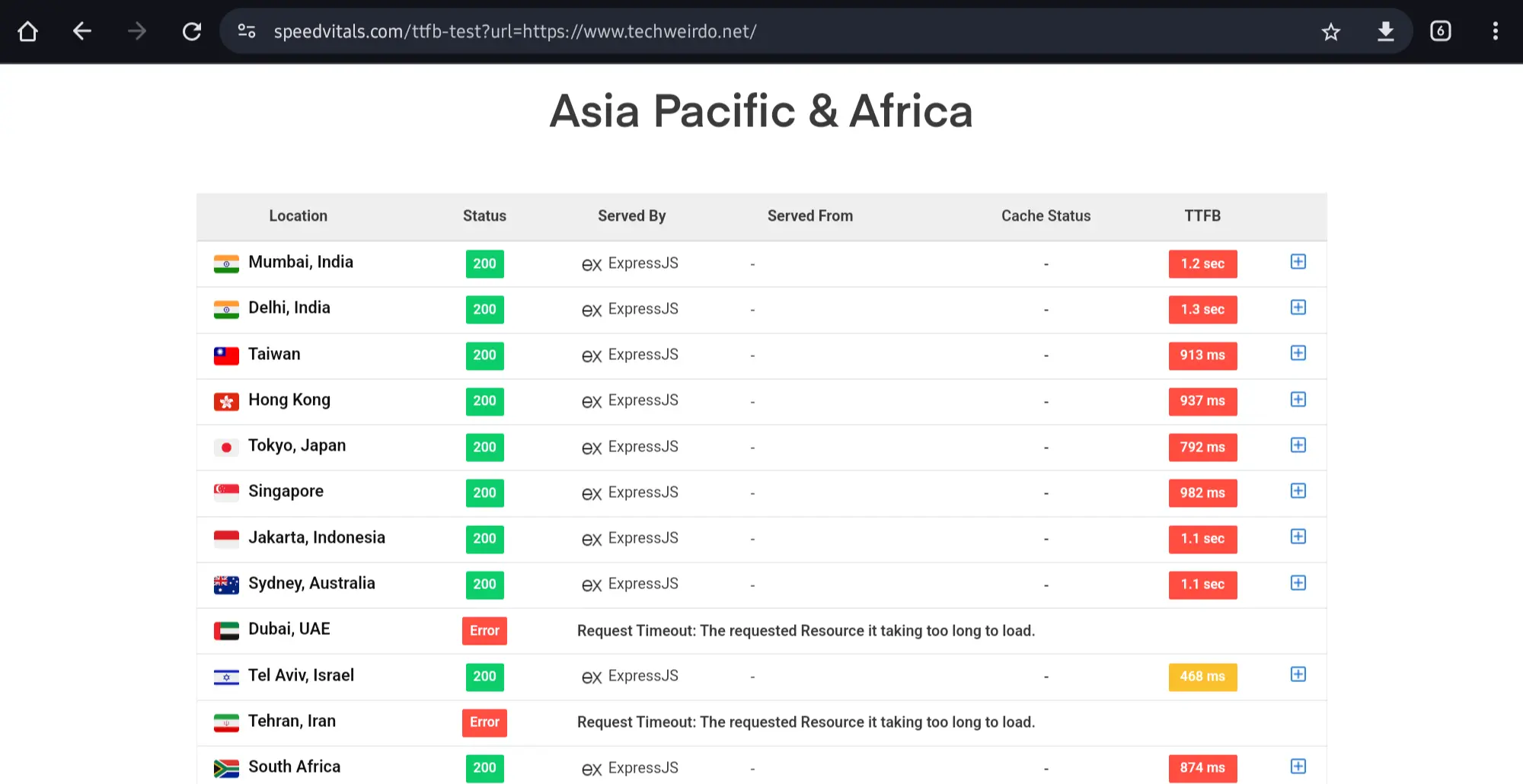Click the 937 ms TTFB badge
This screenshot has height=784, width=1523.
pyautogui.click(x=1202, y=401)
